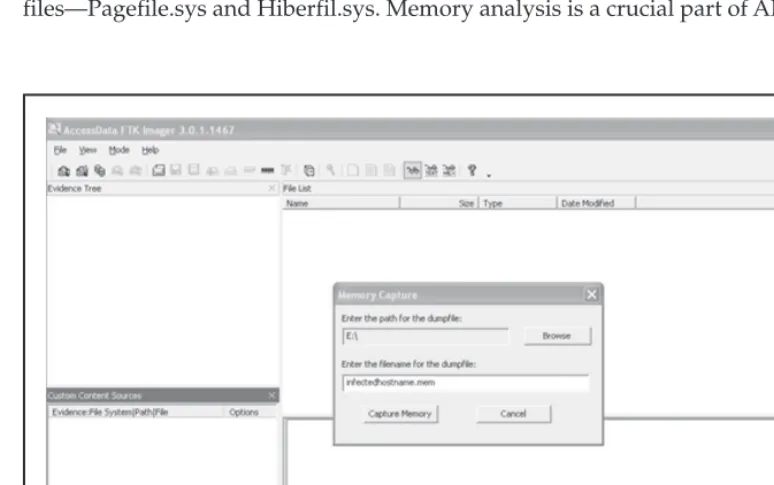Click the greyed Remove All Evidence Items icon

tap(135, 171)
